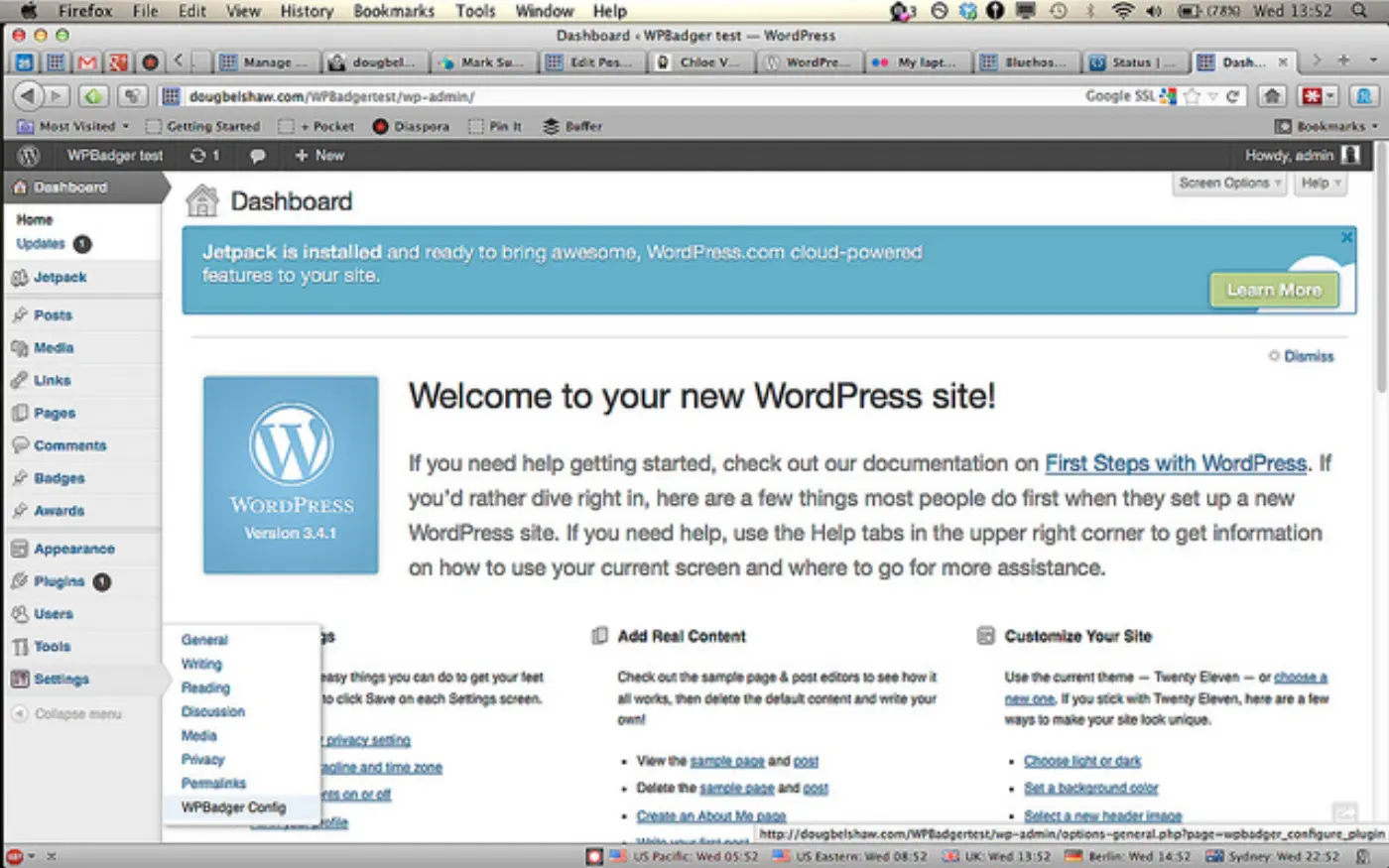
Task: Select Discussion in Settings submenu
Action: pos(212,712)
